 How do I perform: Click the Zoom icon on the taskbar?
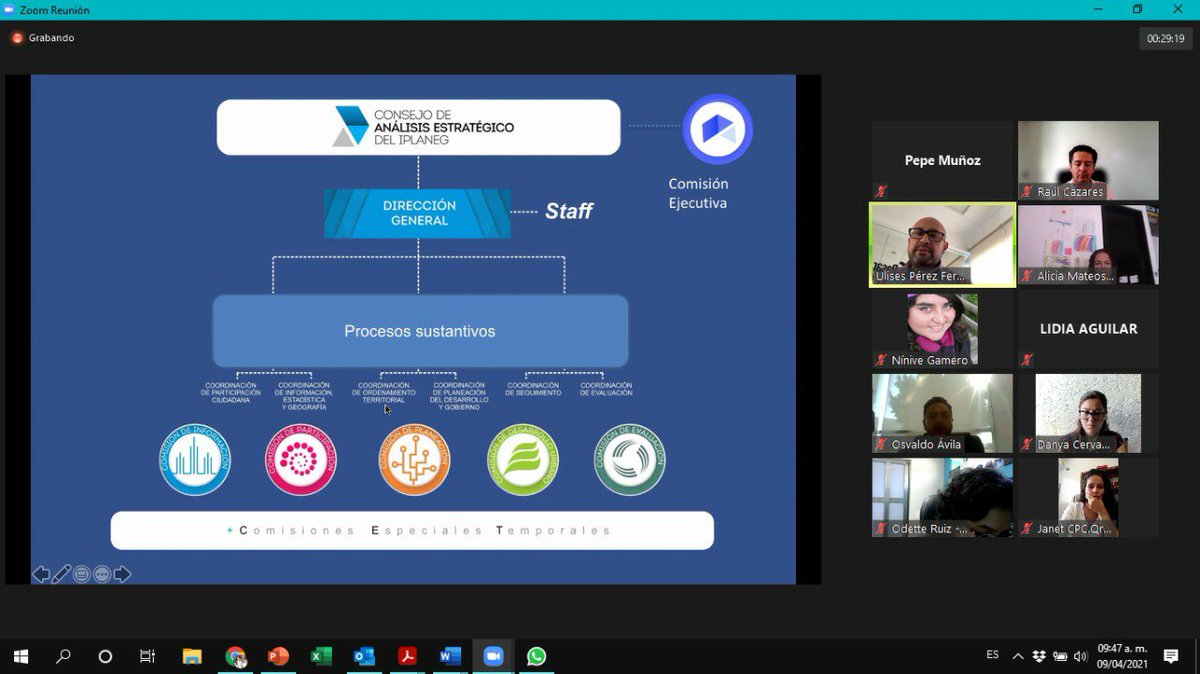[x=493, y=656]
